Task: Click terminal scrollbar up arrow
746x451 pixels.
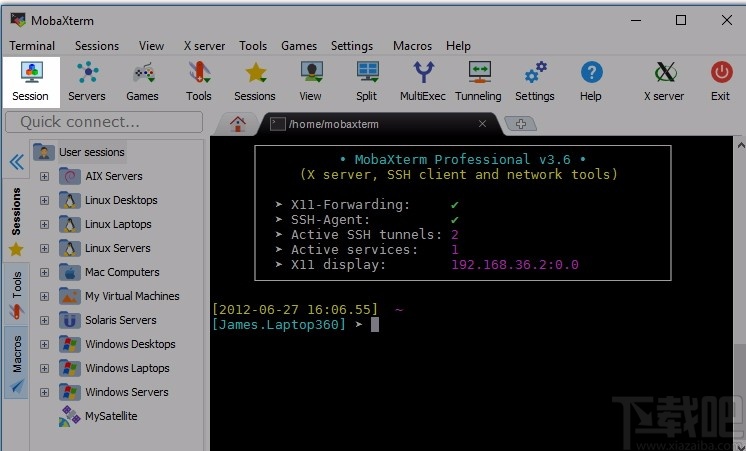Action: (x=740, y=145)
